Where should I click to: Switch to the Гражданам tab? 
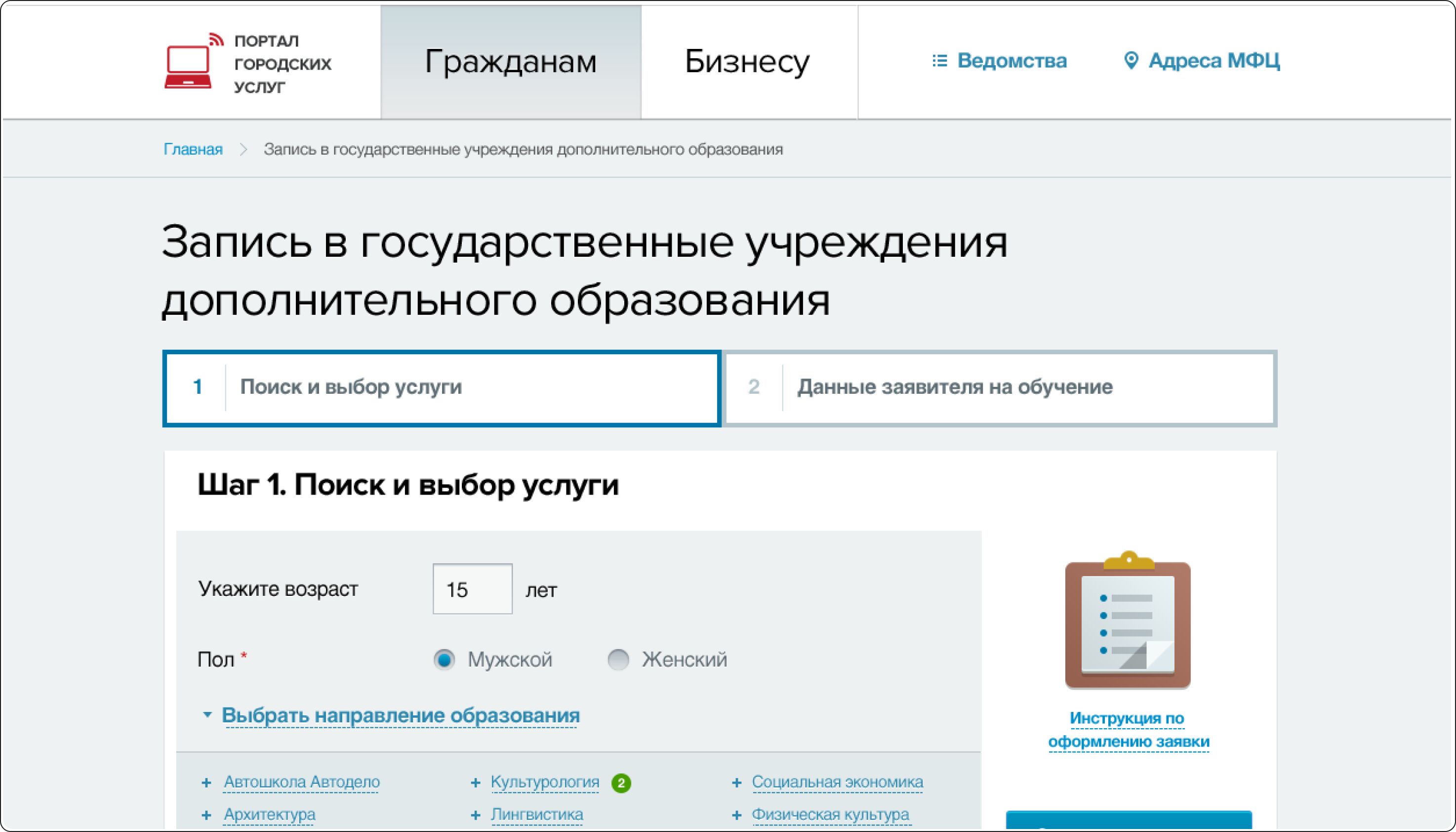pyautogui.click(x=511, y=62)
